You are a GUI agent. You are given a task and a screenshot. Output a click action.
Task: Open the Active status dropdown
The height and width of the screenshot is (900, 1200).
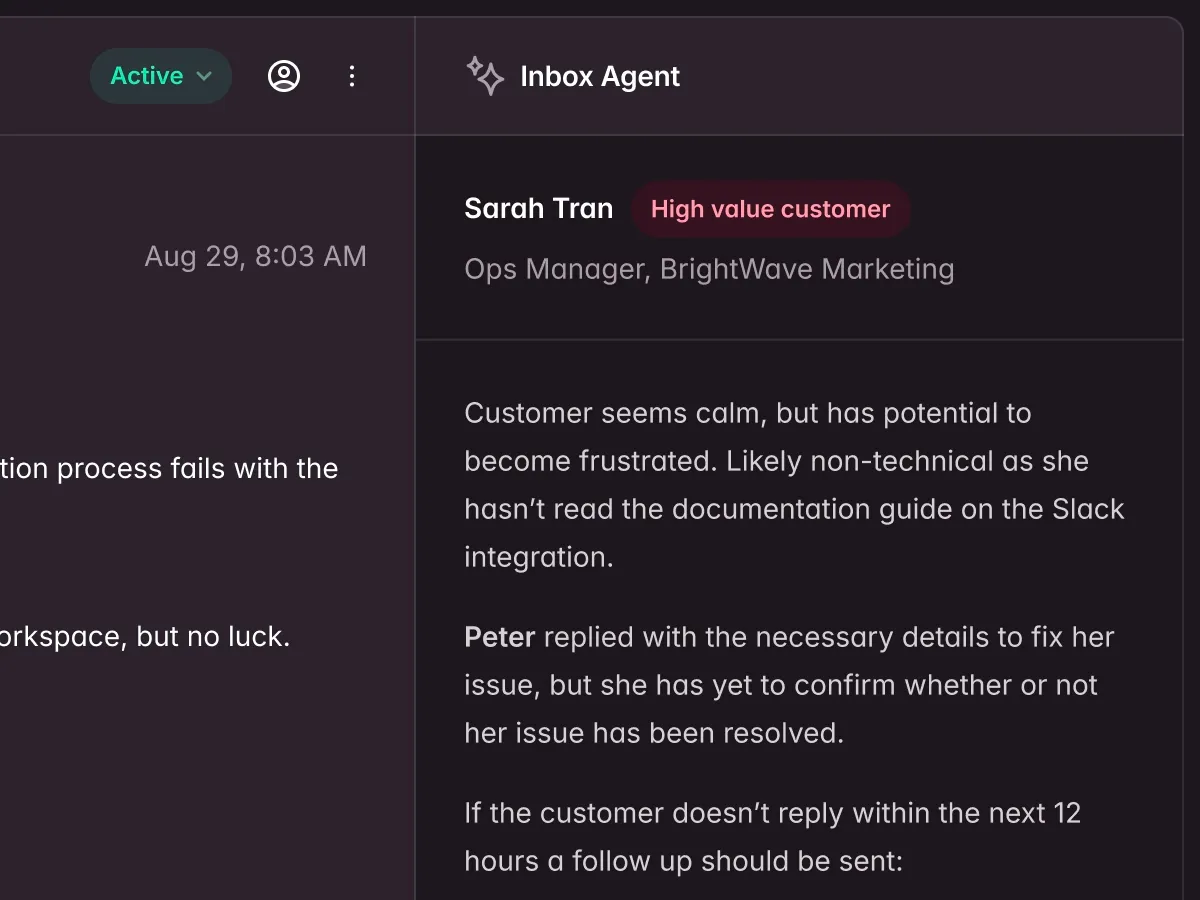160,76
